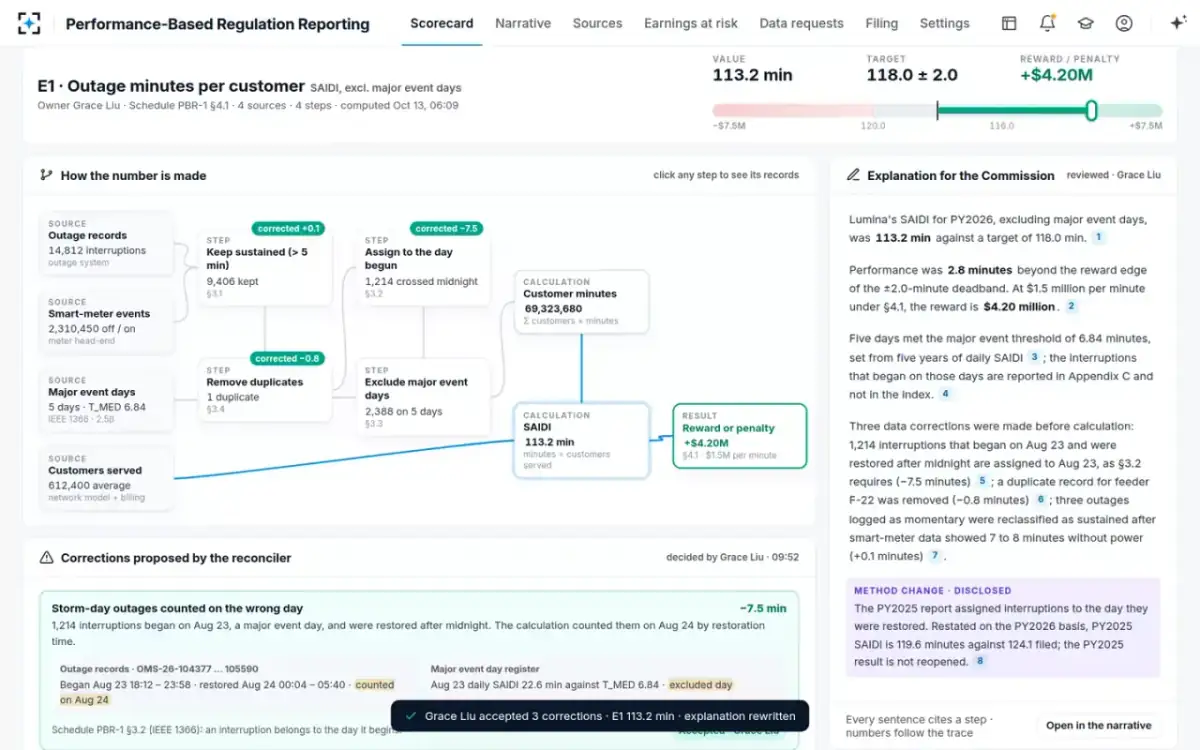Open the learning cap icon

click(x=1085, y=23)
